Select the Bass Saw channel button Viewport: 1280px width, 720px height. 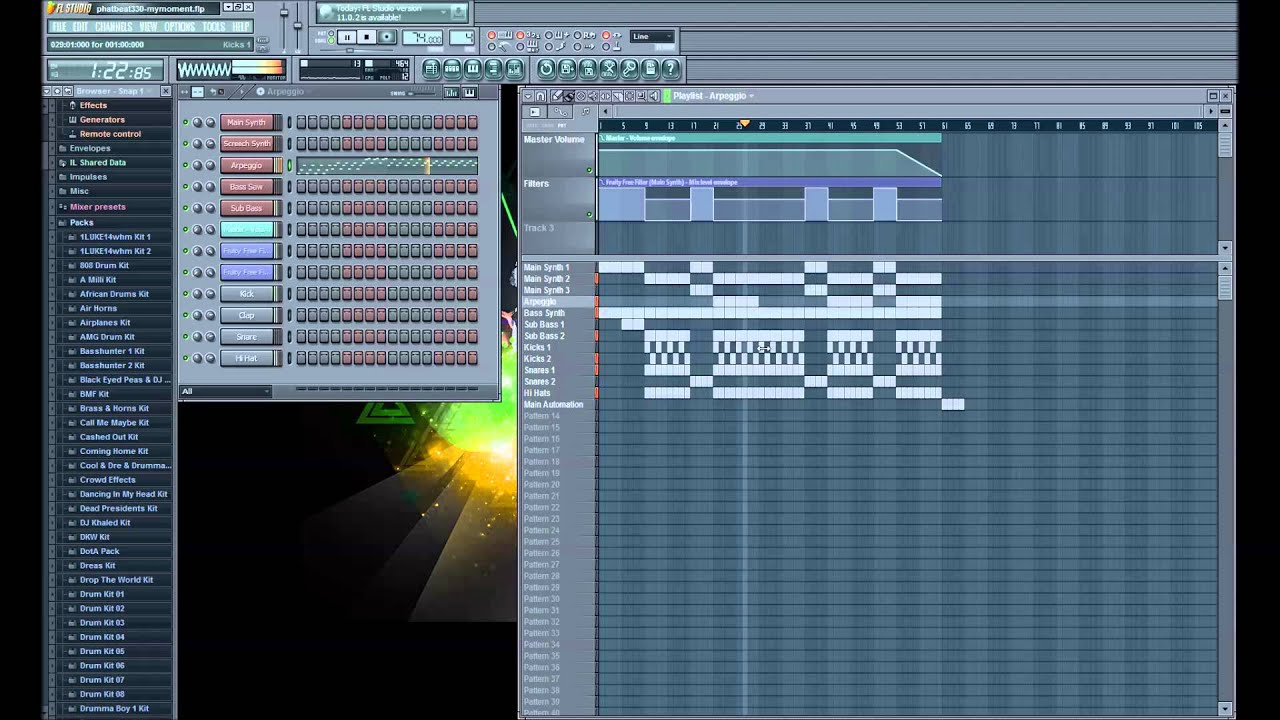pyautogui.click(x=246, y=187)
